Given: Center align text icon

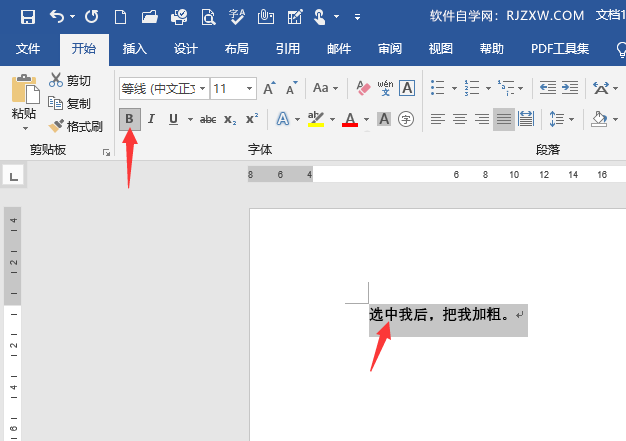Looking at the screenshot, I should click(x=460, y=119).
